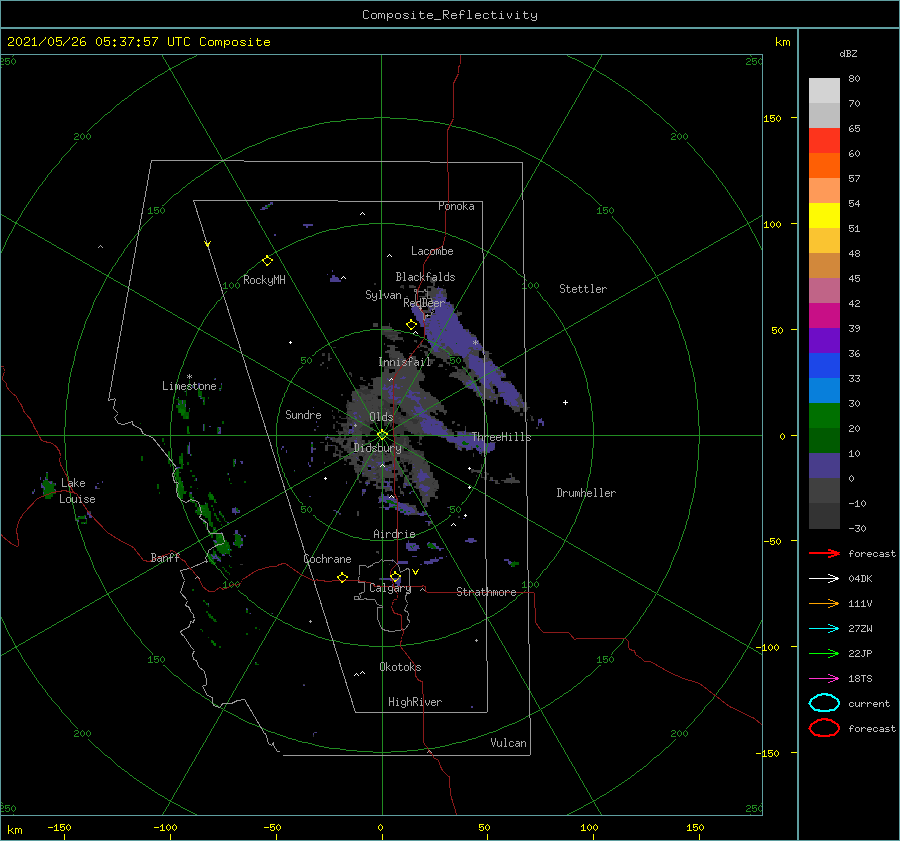The height and width of the screenshot is (841, 900).
Task: Click the HighRiver city label
Action: click(415, 702)
